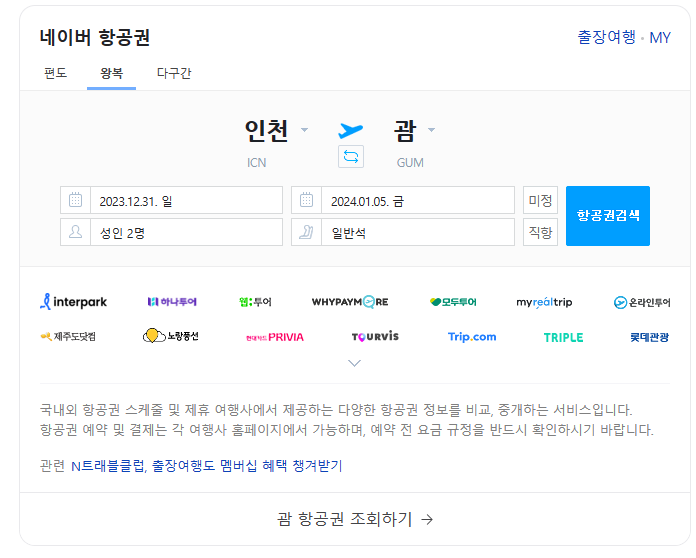Click 괌 항공권 조회하기 link
Viewport: 696px width, 558px height.
tap(355, 519)
